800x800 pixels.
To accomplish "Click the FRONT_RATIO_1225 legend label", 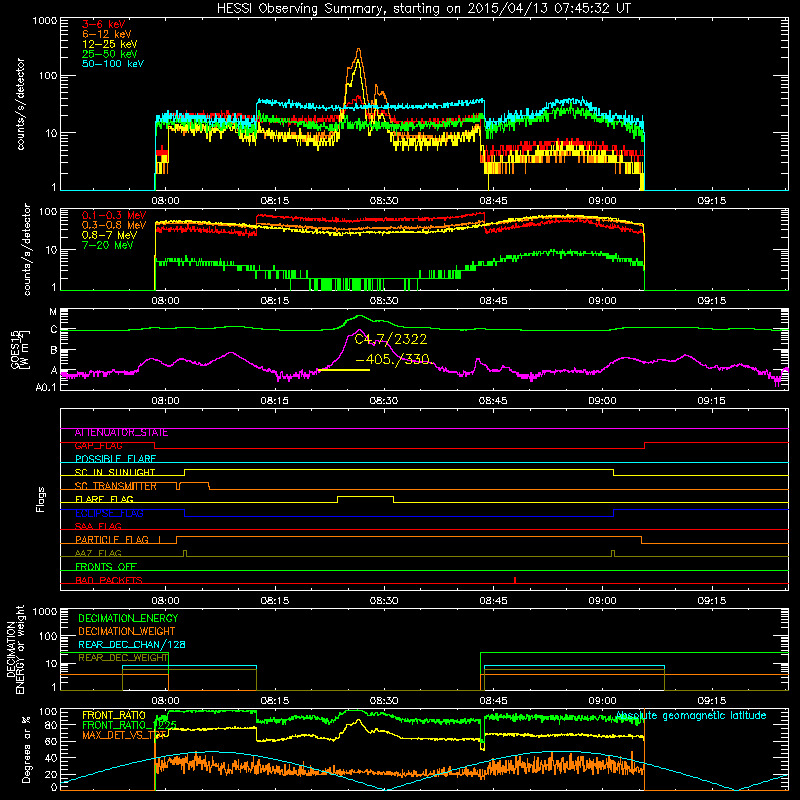I will click(129, 725).
